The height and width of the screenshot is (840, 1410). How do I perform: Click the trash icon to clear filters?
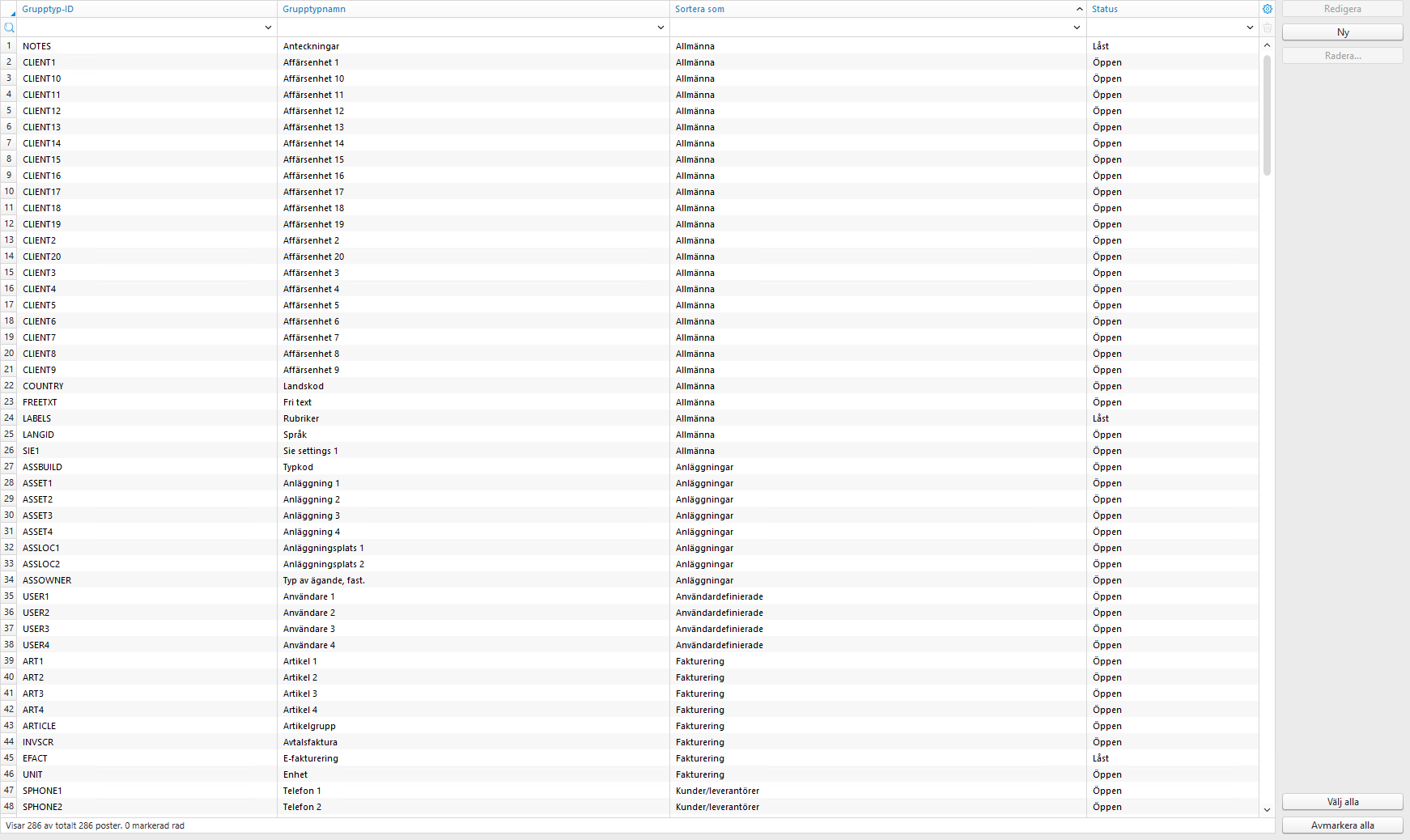click(1268, 28)
